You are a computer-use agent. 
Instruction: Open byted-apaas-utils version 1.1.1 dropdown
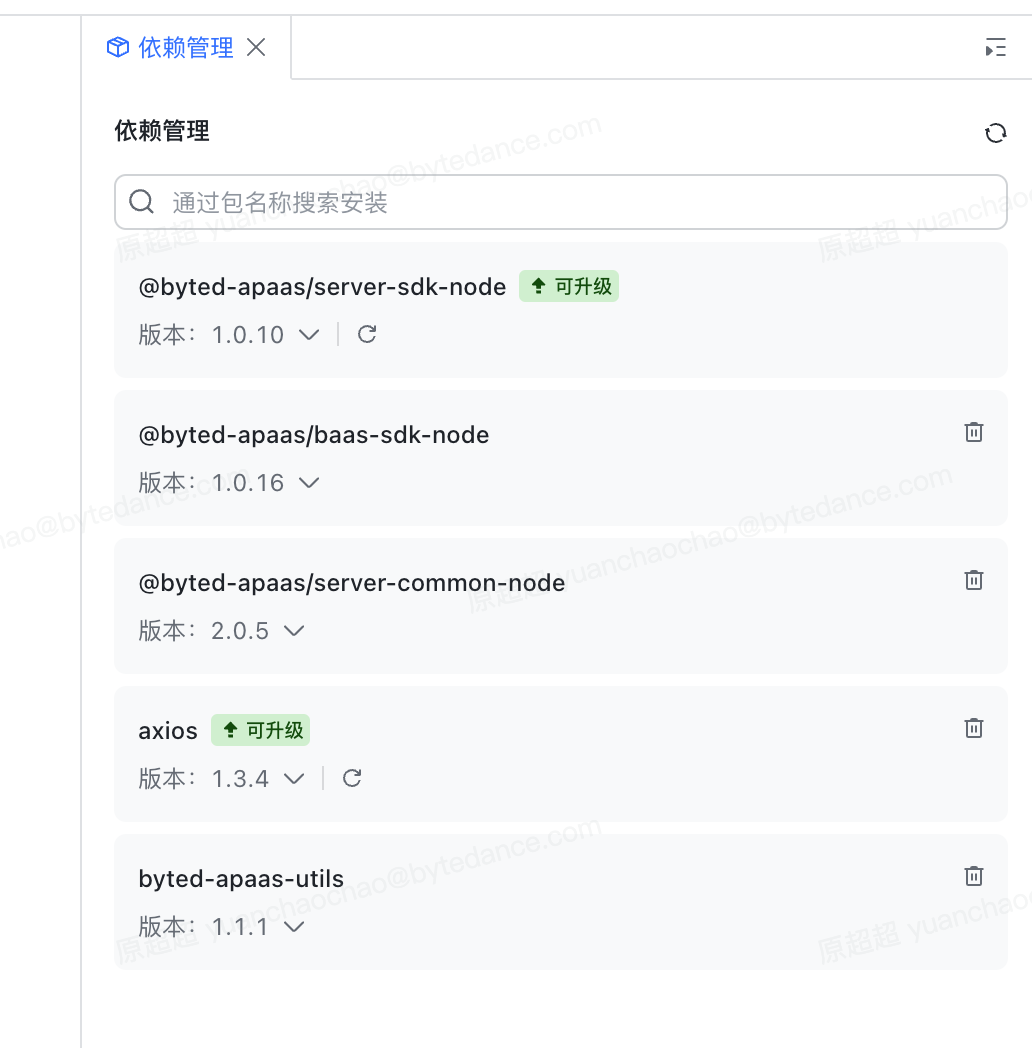[x=294, y=926]
